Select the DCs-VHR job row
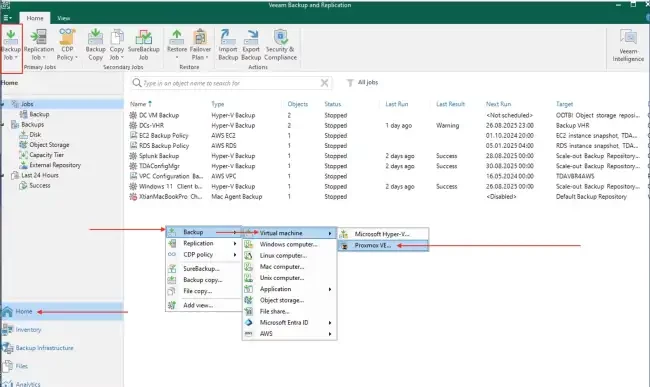Screen dimensions: 650x387 point(386,126)
